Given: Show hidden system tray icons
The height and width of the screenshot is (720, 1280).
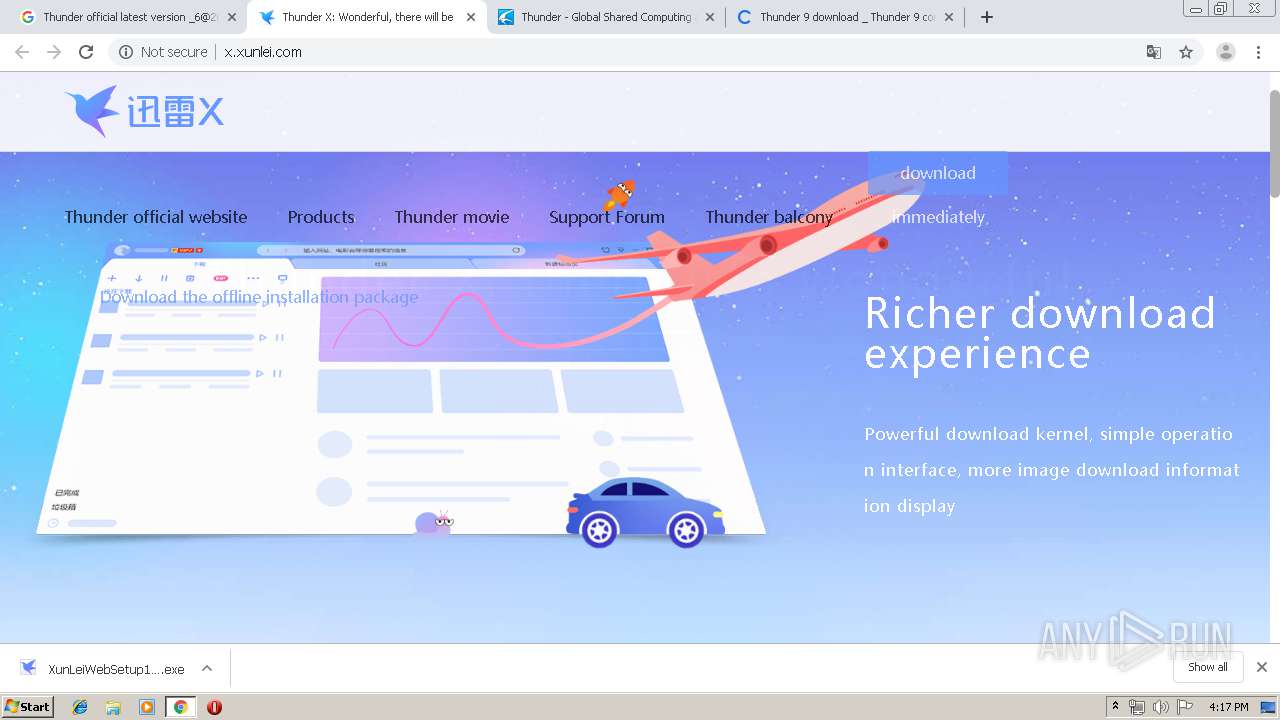Looking at the screenshot, I should [1116, 707].
